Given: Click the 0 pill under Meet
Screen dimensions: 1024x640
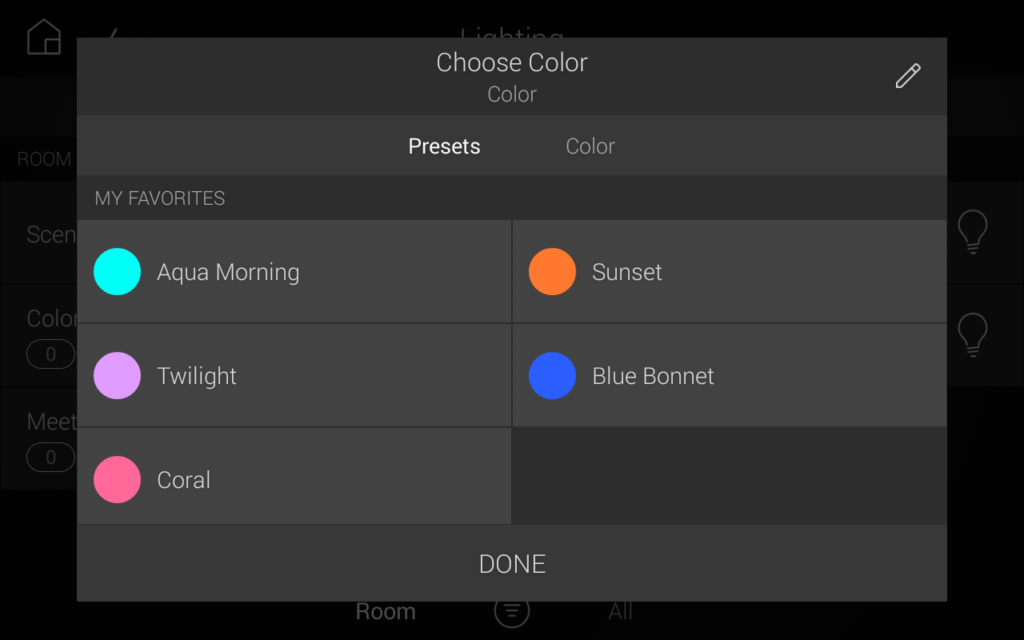Looking at the screenshot, I should (x=50, y=458).
